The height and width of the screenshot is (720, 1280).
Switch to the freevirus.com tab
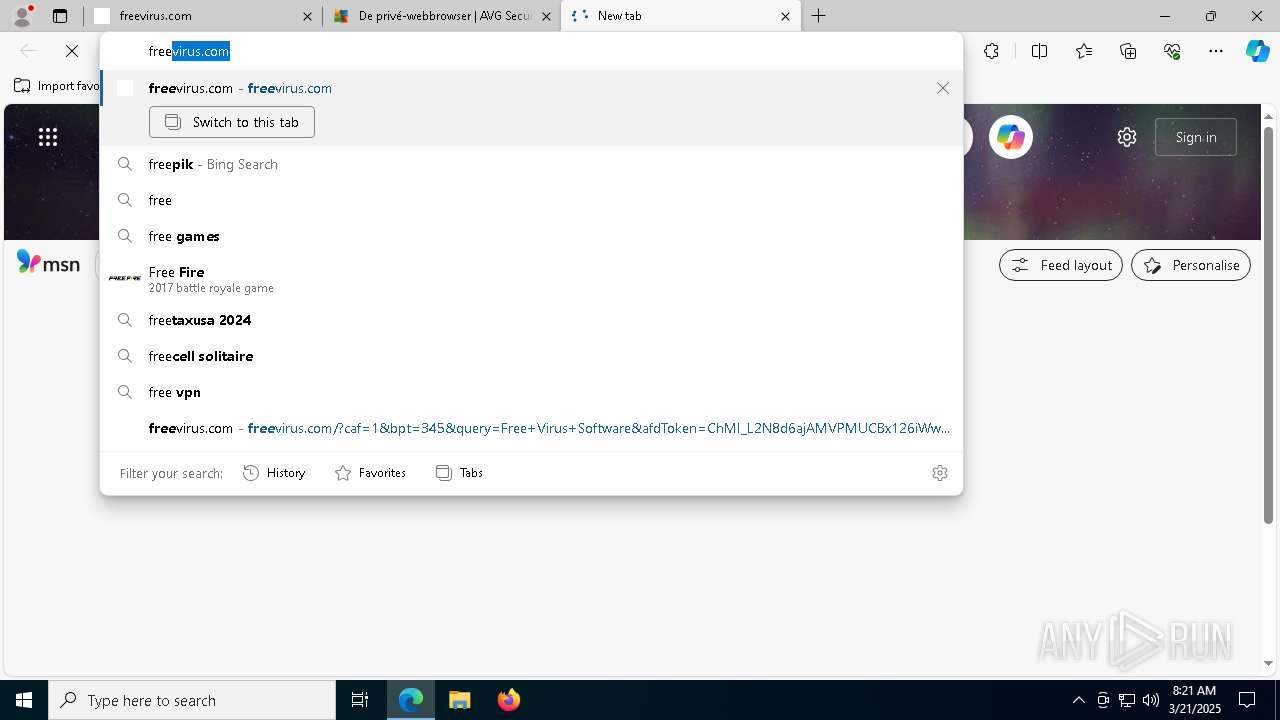[x=202, y=16]
